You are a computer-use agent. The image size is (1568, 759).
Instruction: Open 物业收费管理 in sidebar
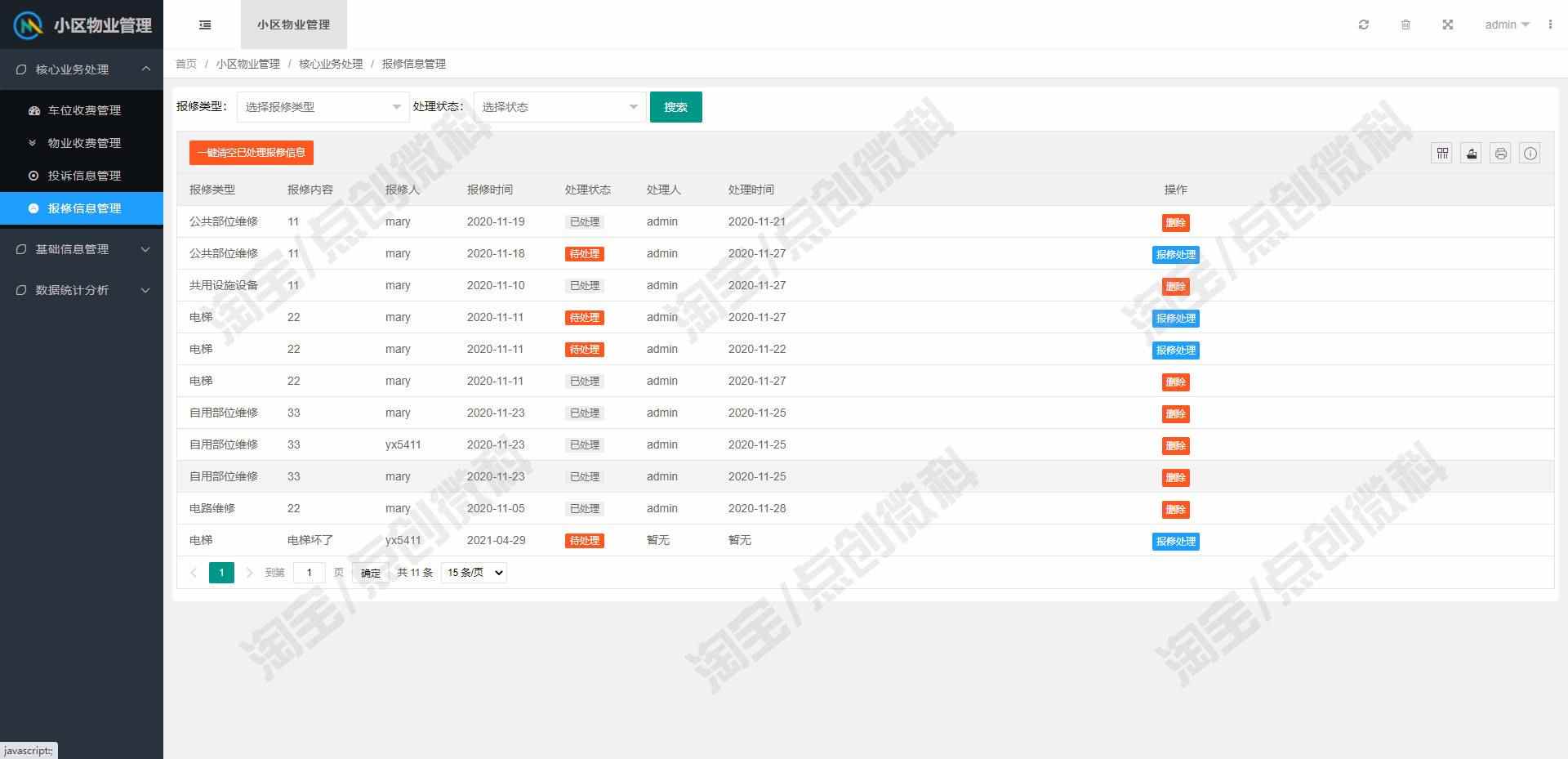(x=82, y=143)
